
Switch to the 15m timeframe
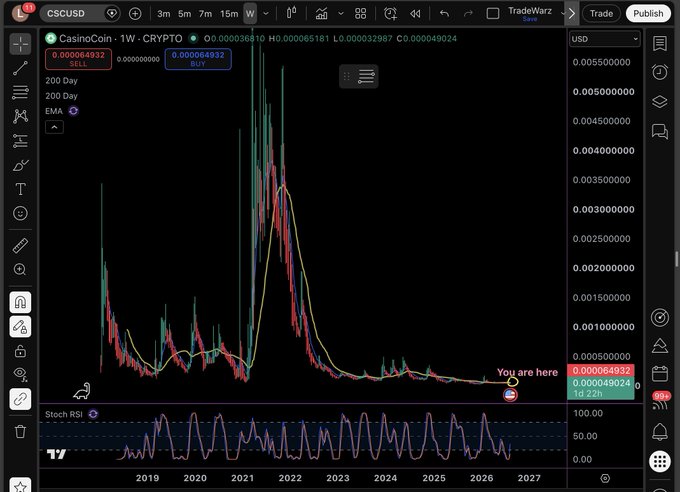coord(229,14)
